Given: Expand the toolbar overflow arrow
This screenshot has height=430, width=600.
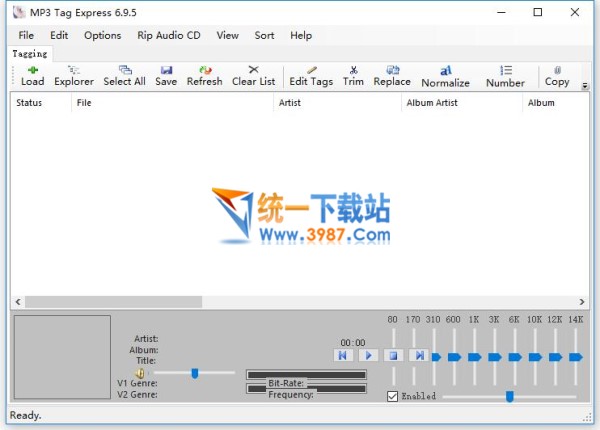Looking at the screenshot, I should [x=585, y=86].
